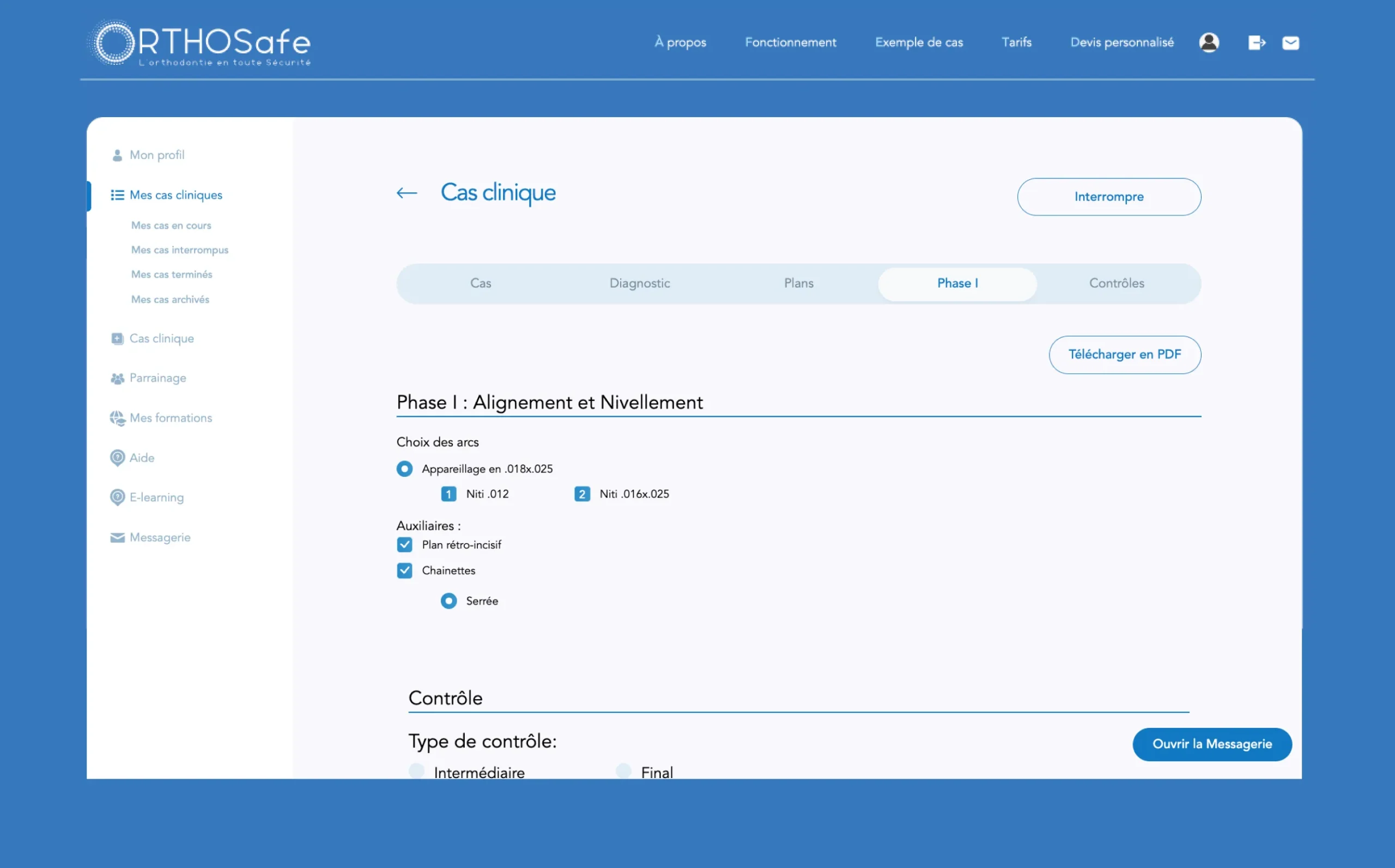
Task: Click the Mes formations globe icon
Action: (x=117, y=418)
